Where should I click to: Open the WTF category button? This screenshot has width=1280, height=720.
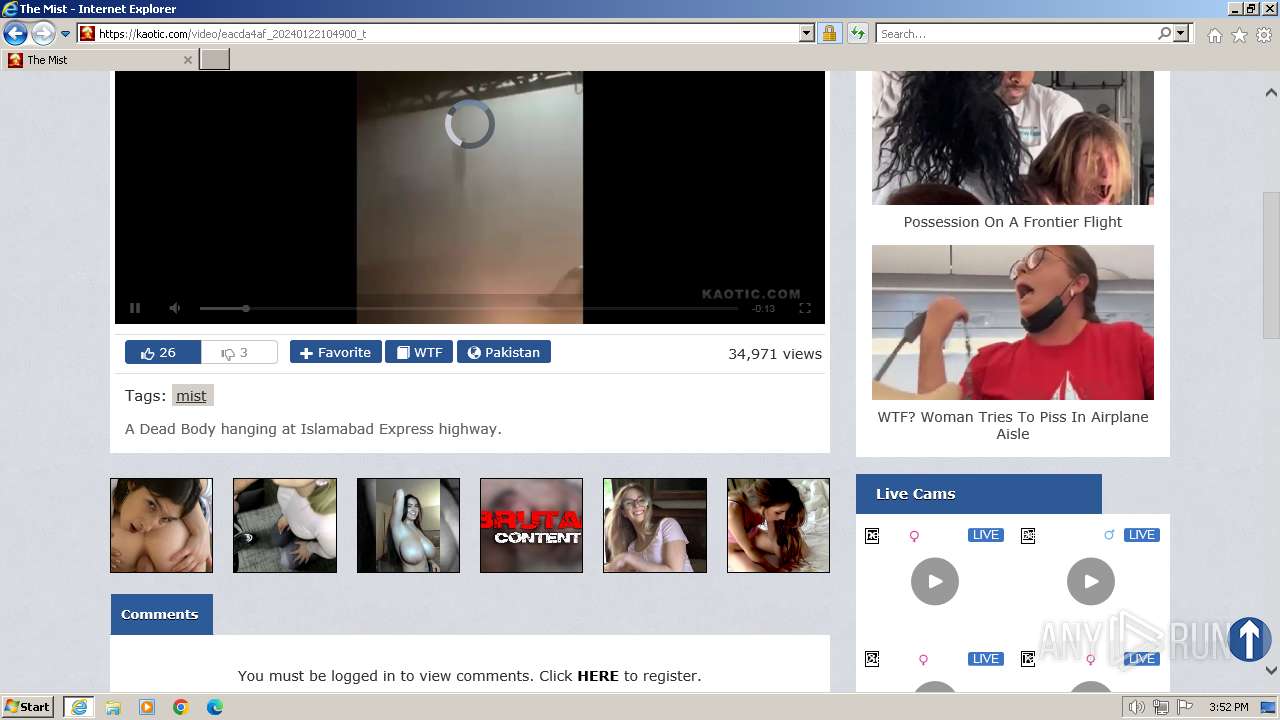(x=419, y=352)
